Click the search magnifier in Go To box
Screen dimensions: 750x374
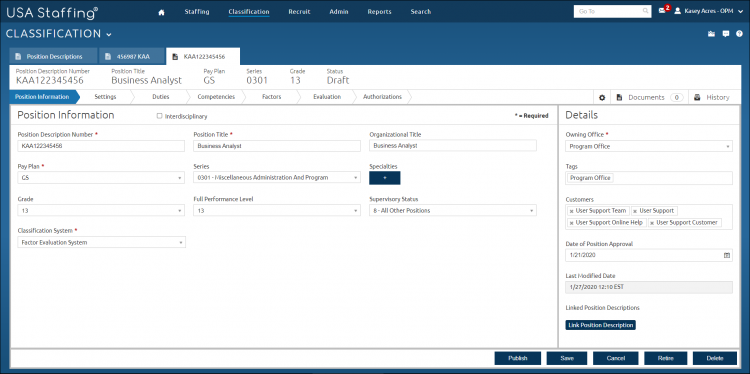tap(646, 11)
